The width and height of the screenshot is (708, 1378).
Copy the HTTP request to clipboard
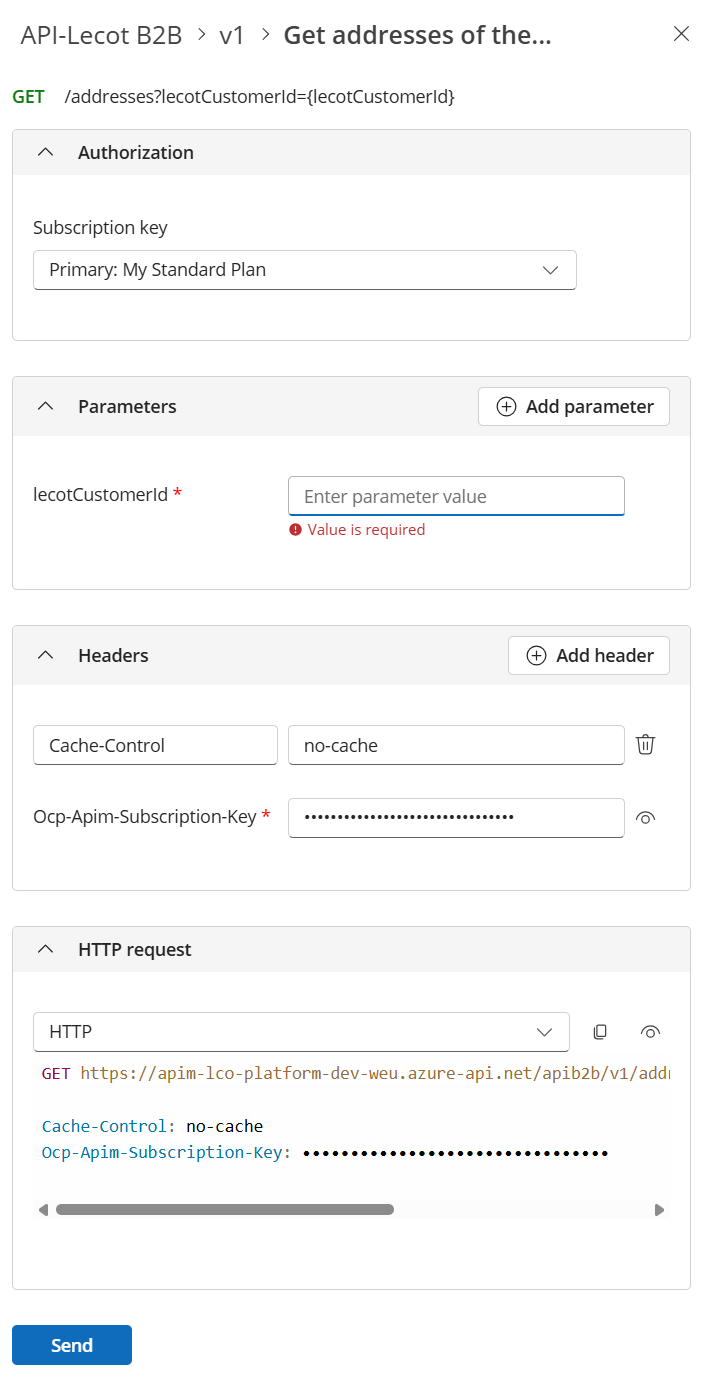600,1032
